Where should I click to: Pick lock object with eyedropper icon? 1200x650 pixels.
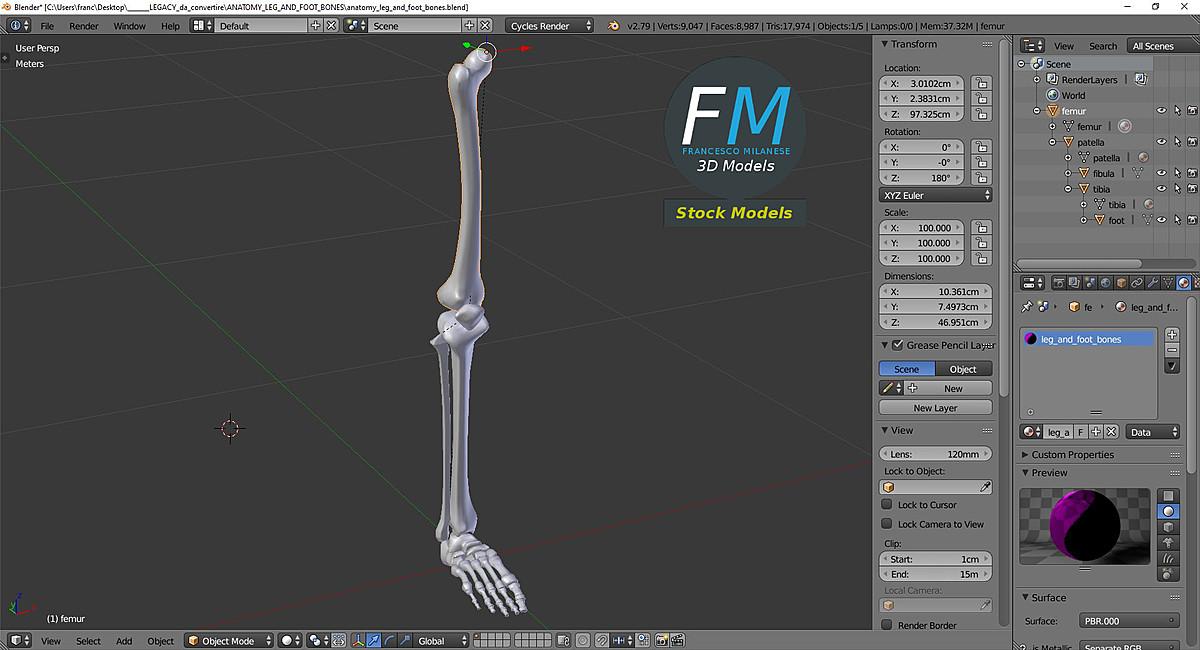(985, 487)
